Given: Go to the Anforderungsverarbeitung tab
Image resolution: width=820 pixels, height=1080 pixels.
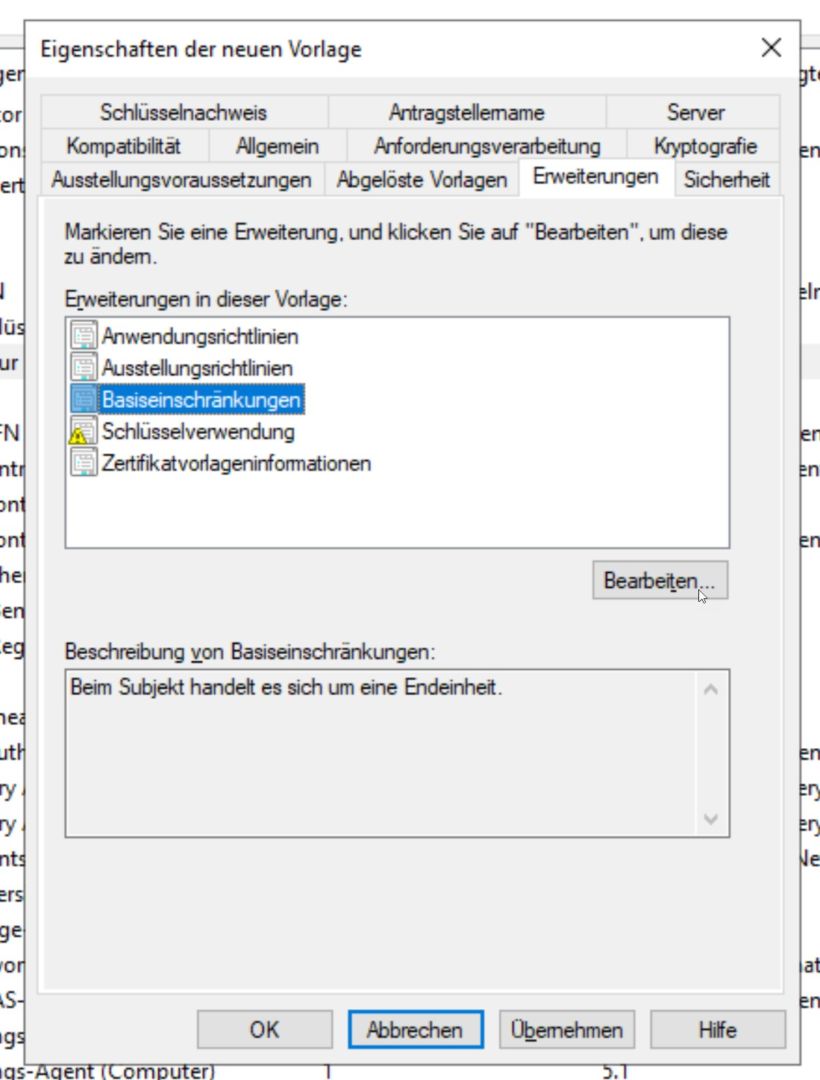Looking at the screenshot, I should [x=487, y=146].
